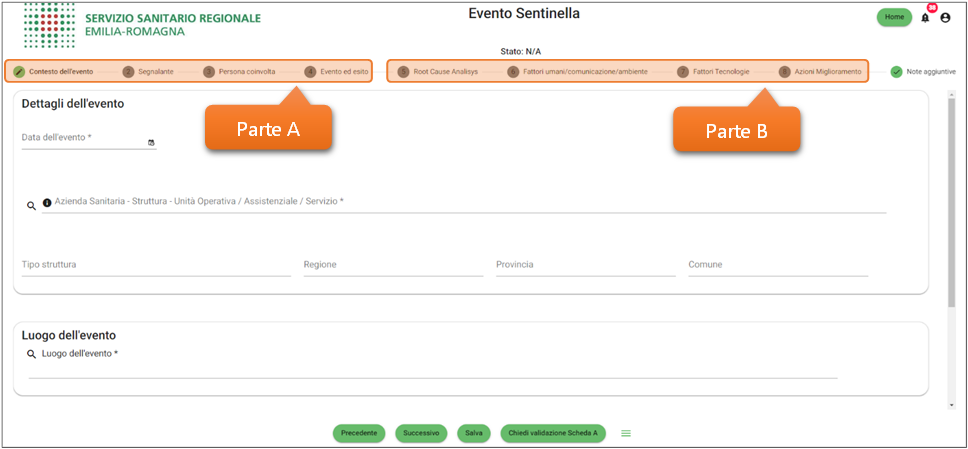Screen dimensions: 968x449
Task: Open the notifications bell icon
Action: pyautogui.click(x=925, y=18)
